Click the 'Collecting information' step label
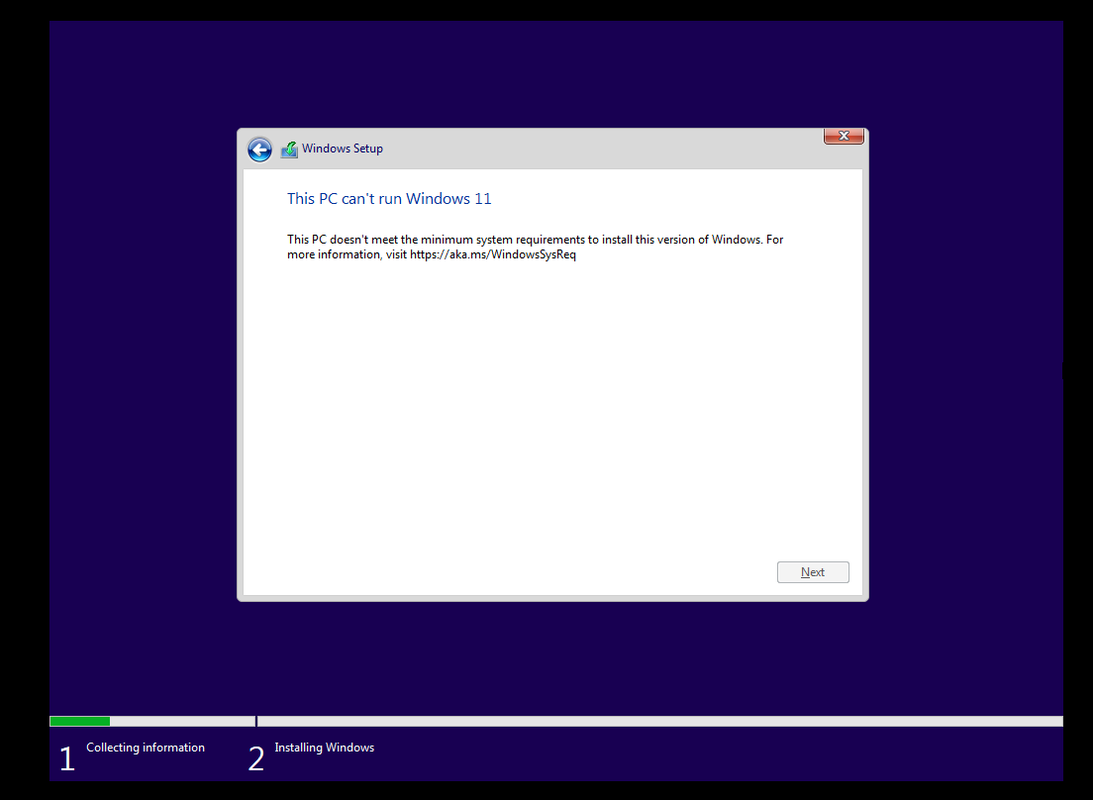 (x=145, y=747)
